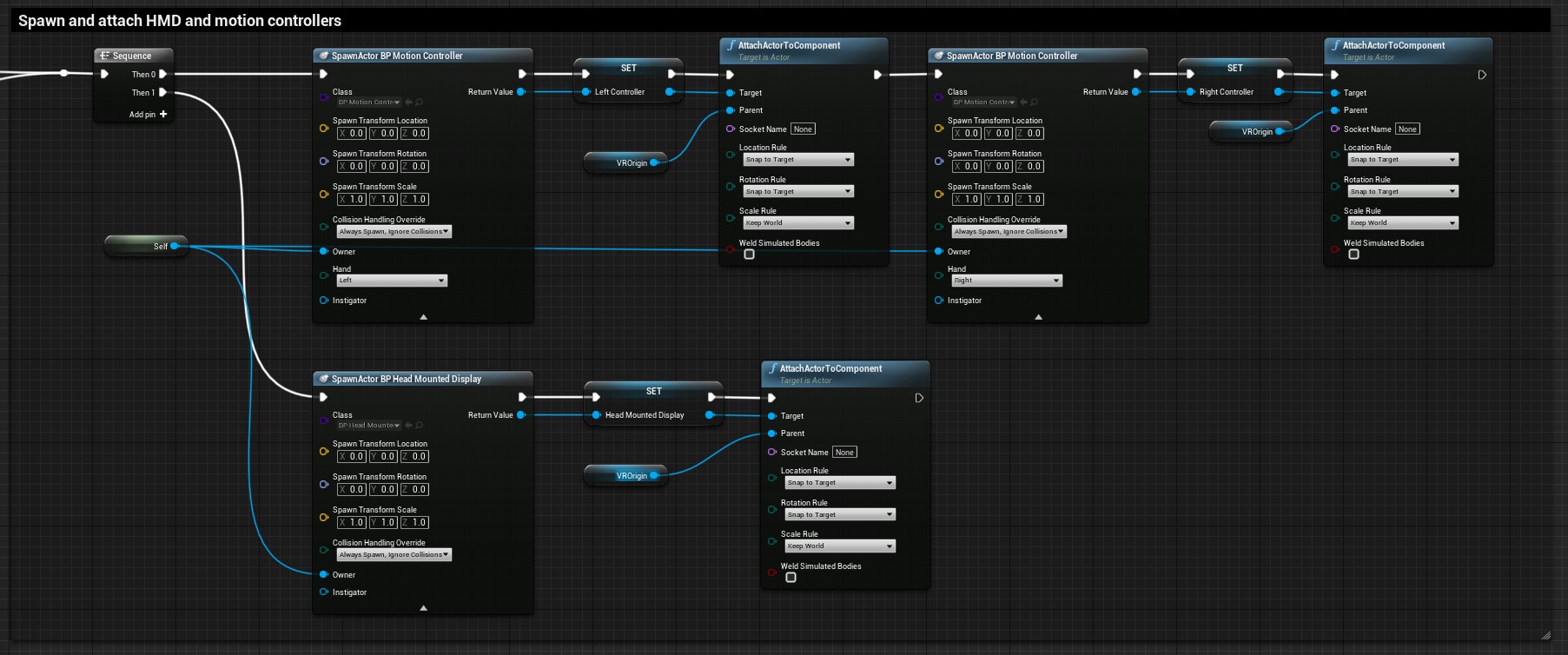1568x655 pixels.
Task: Toggle Weld Simulated Bodies on Left Controller attach node
Action: click(749, 255)
